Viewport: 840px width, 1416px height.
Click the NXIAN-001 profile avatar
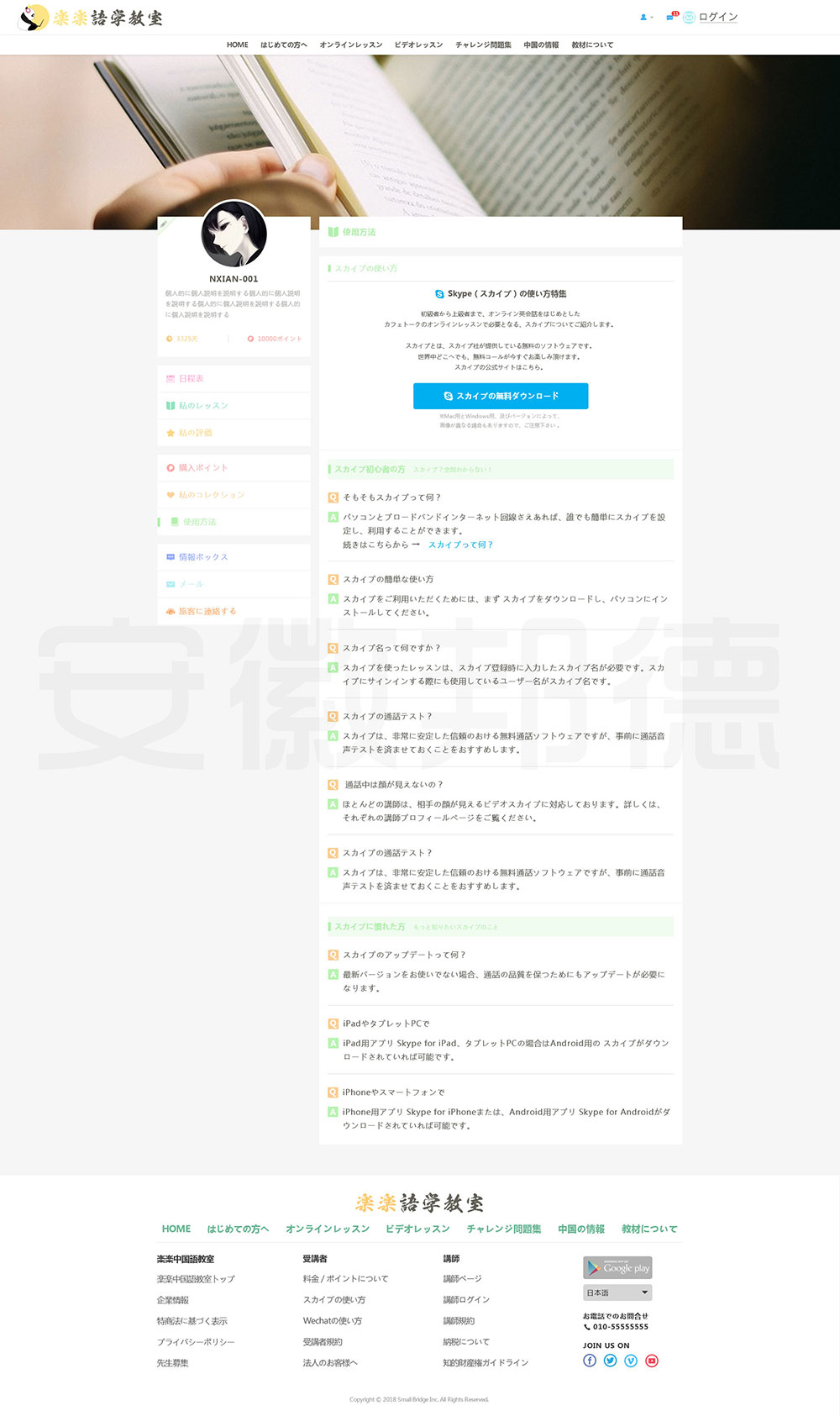(234, 234)
